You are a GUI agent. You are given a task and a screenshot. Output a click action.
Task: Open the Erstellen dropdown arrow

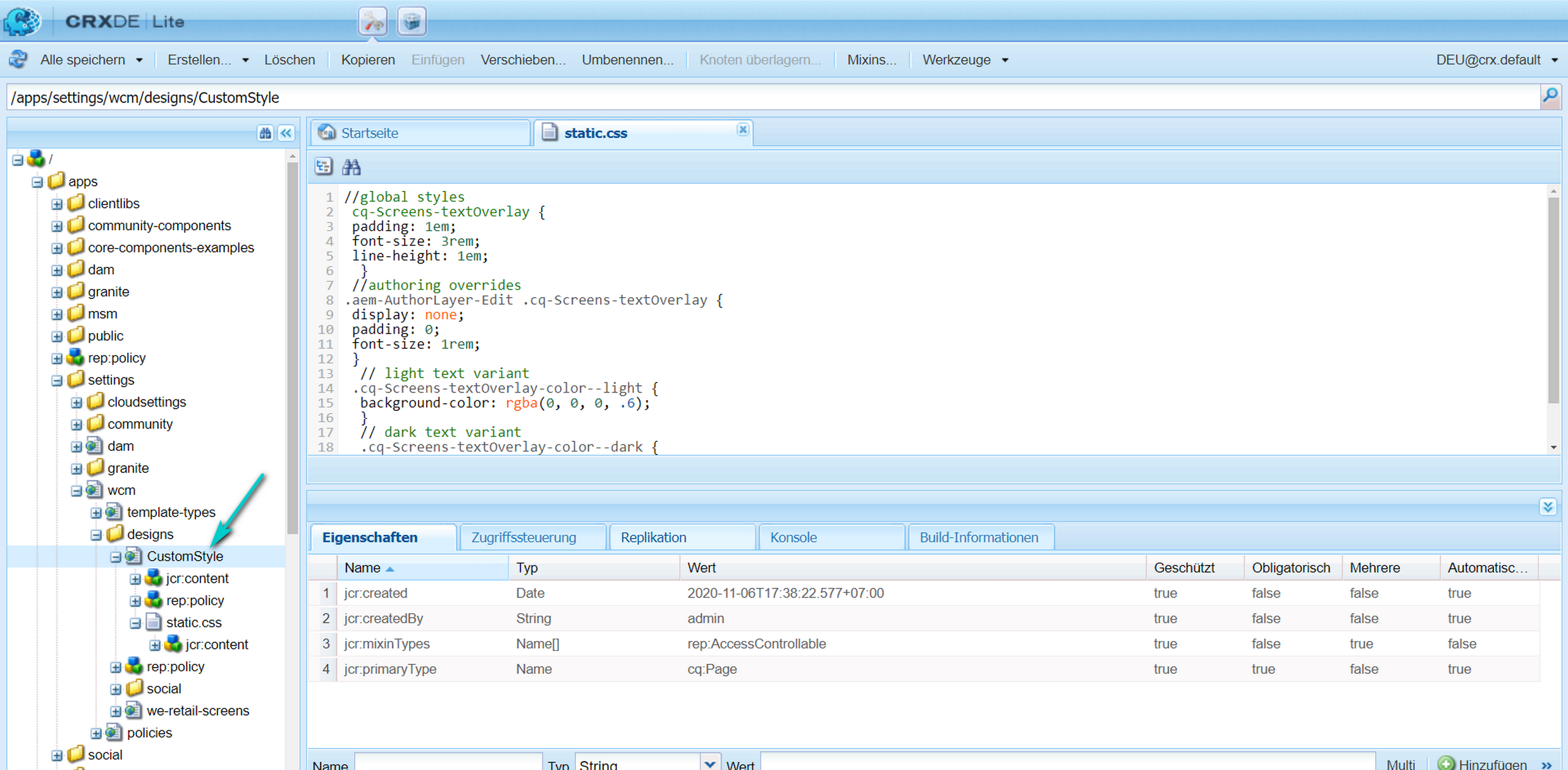point(245,60)
